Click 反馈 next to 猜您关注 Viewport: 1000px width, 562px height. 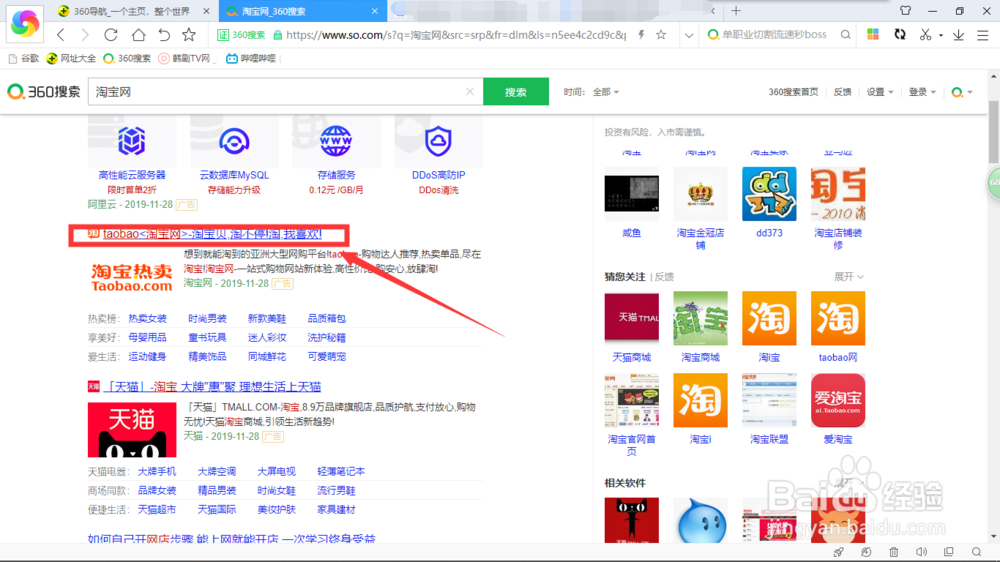point(664,277)
